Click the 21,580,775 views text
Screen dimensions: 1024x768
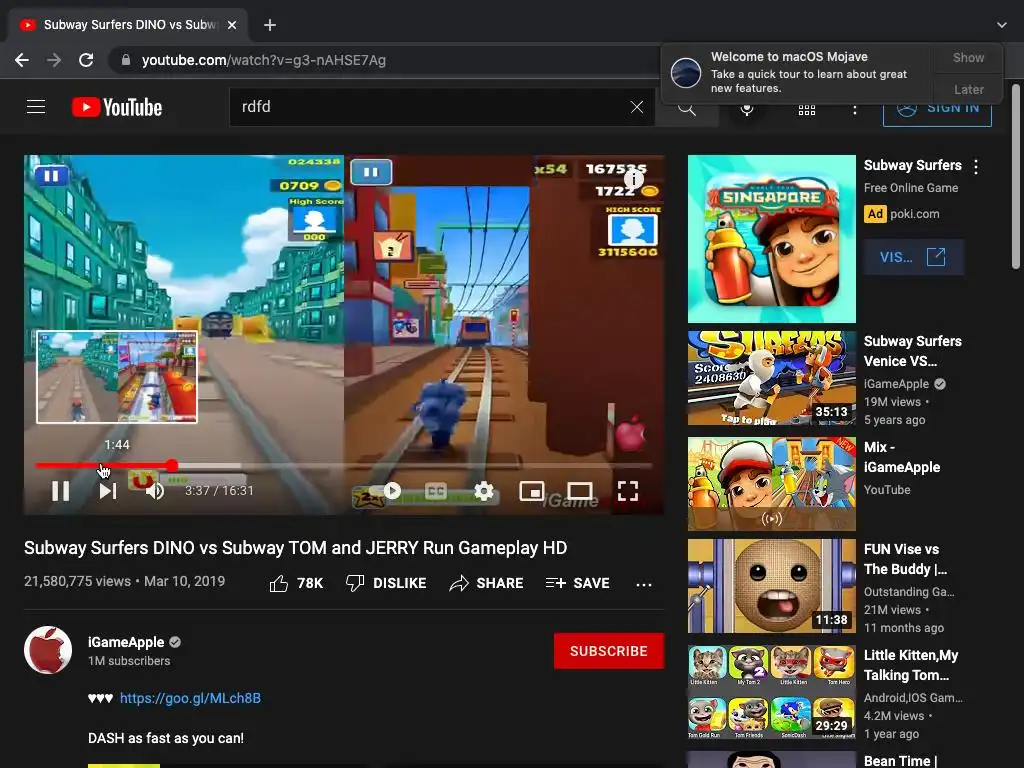[x=77, y=581]
